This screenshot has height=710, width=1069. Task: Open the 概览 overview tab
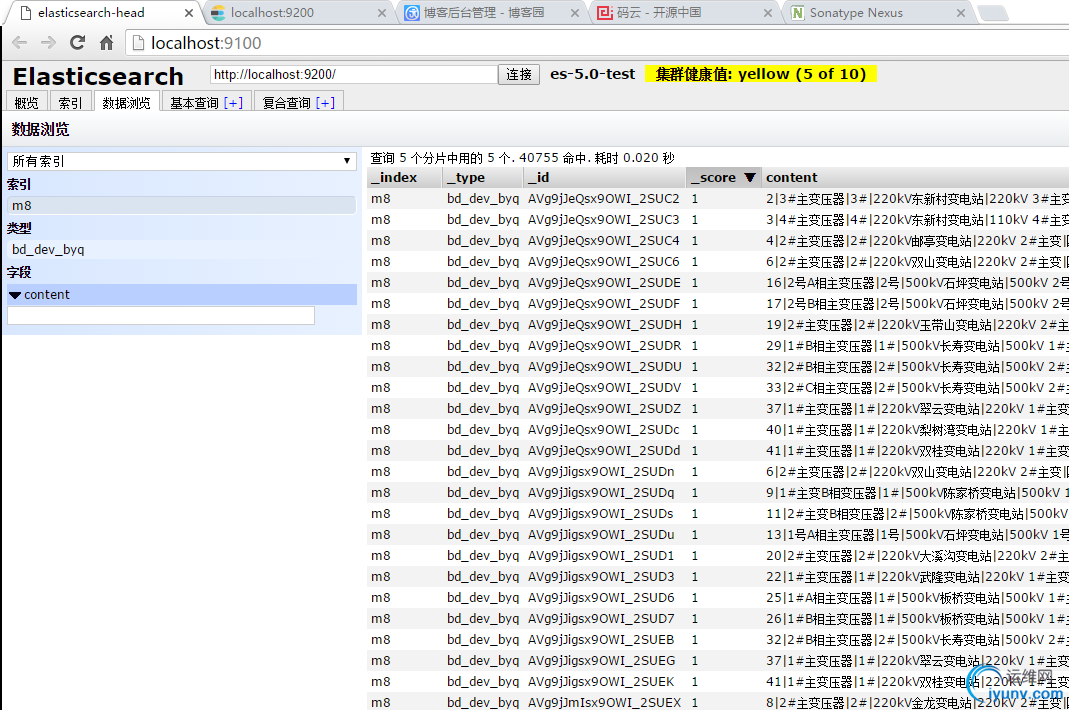point(27,102)
